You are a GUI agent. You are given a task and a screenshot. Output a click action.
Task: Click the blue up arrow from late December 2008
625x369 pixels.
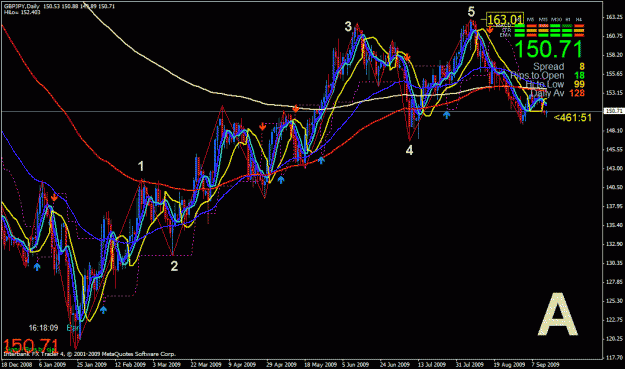coord(37,267)
